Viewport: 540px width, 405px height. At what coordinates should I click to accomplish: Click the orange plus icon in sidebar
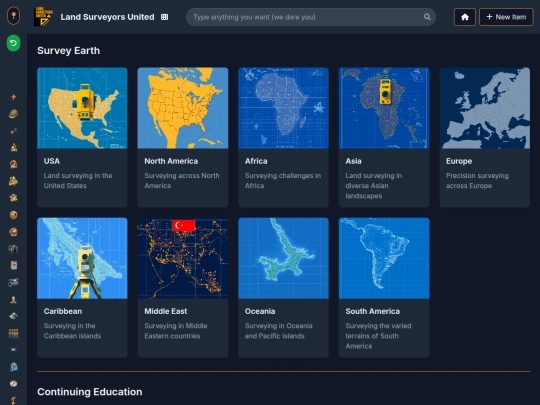pos(13,97)
